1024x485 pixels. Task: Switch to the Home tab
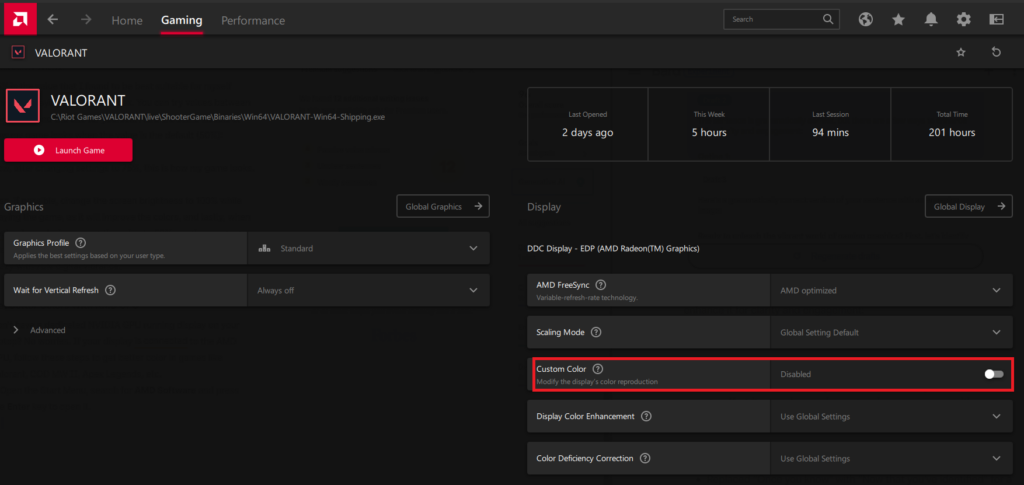coord(127,20)
